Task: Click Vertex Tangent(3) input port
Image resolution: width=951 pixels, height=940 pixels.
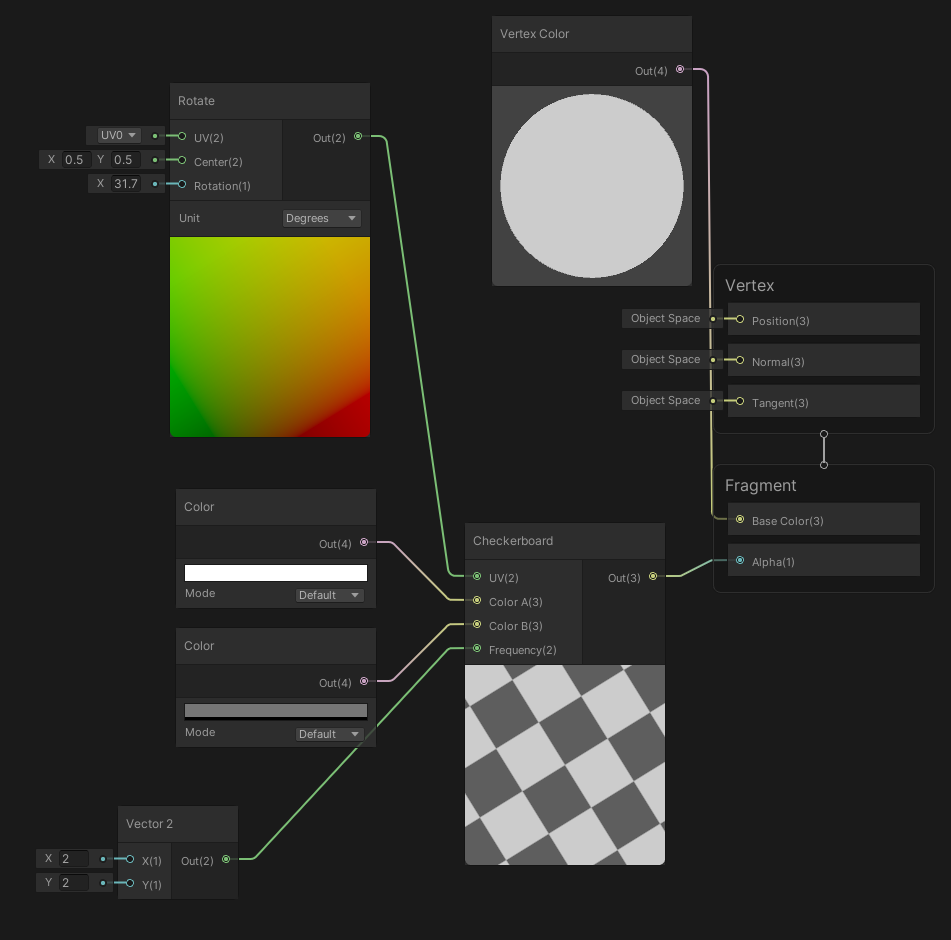Action: [x=740, y=401]
